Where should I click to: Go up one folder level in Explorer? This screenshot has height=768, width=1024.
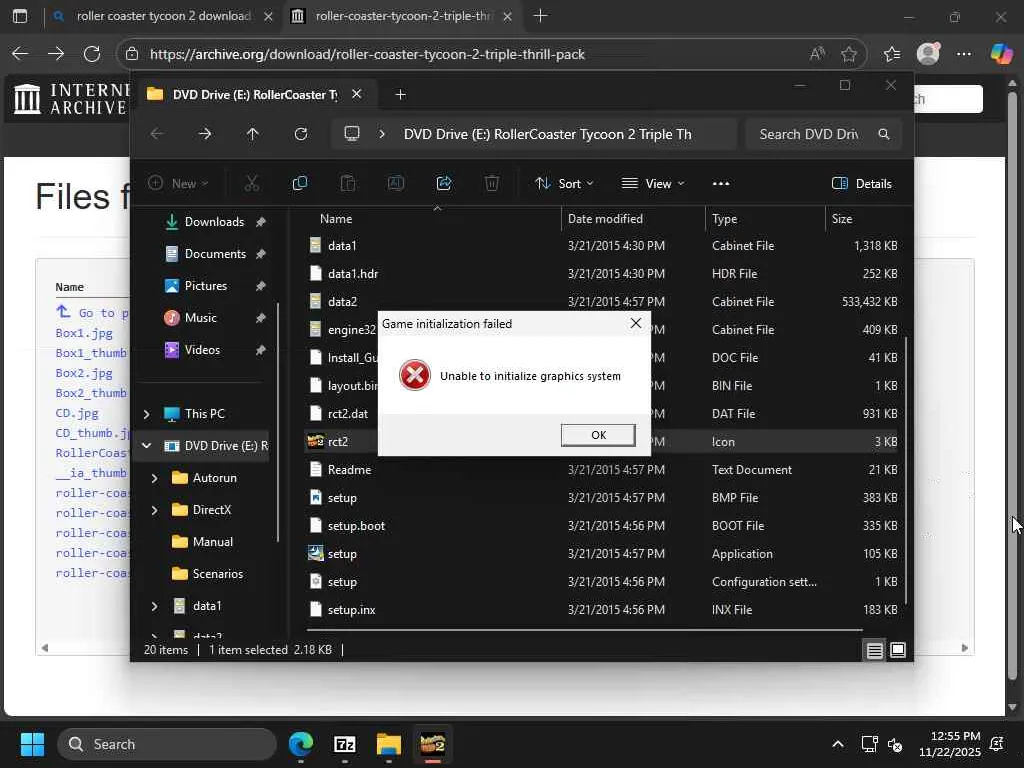[x=253, y=134]
